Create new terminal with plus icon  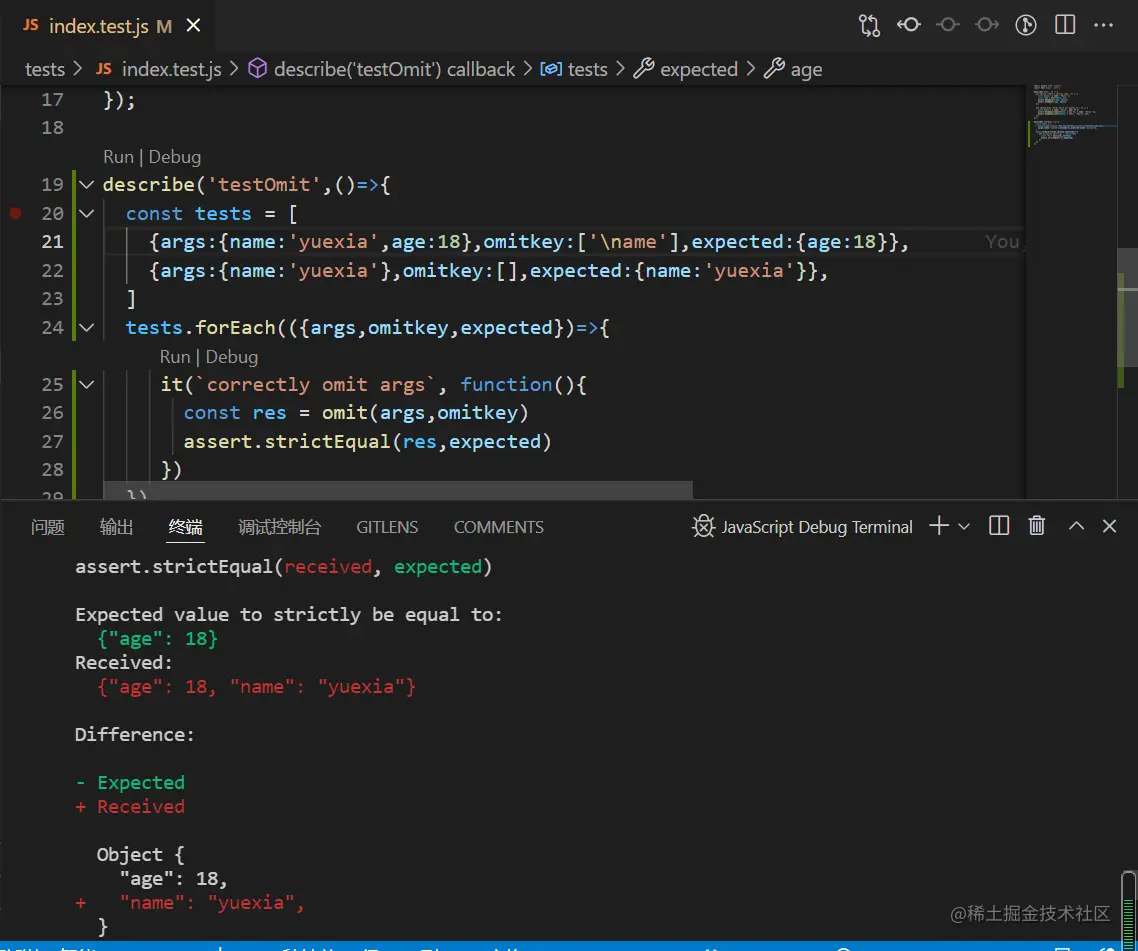point(938,526)
